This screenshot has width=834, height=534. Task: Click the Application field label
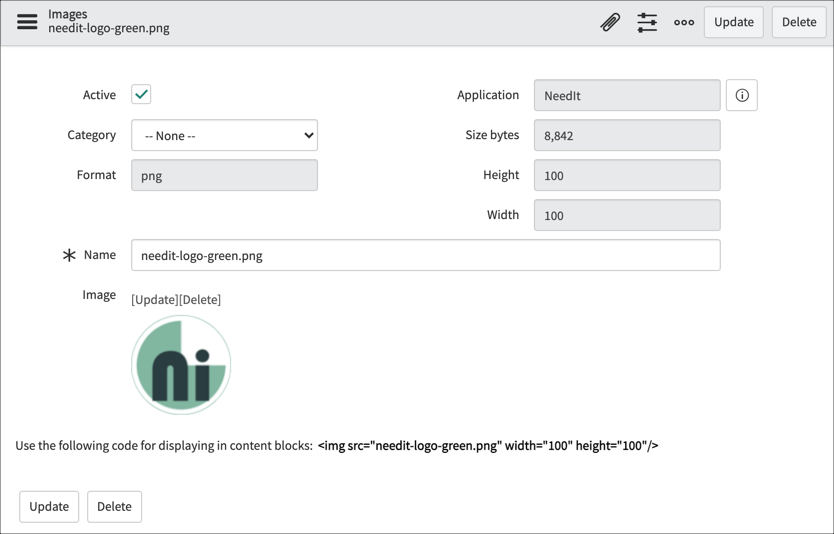click(x=488, y=95)
